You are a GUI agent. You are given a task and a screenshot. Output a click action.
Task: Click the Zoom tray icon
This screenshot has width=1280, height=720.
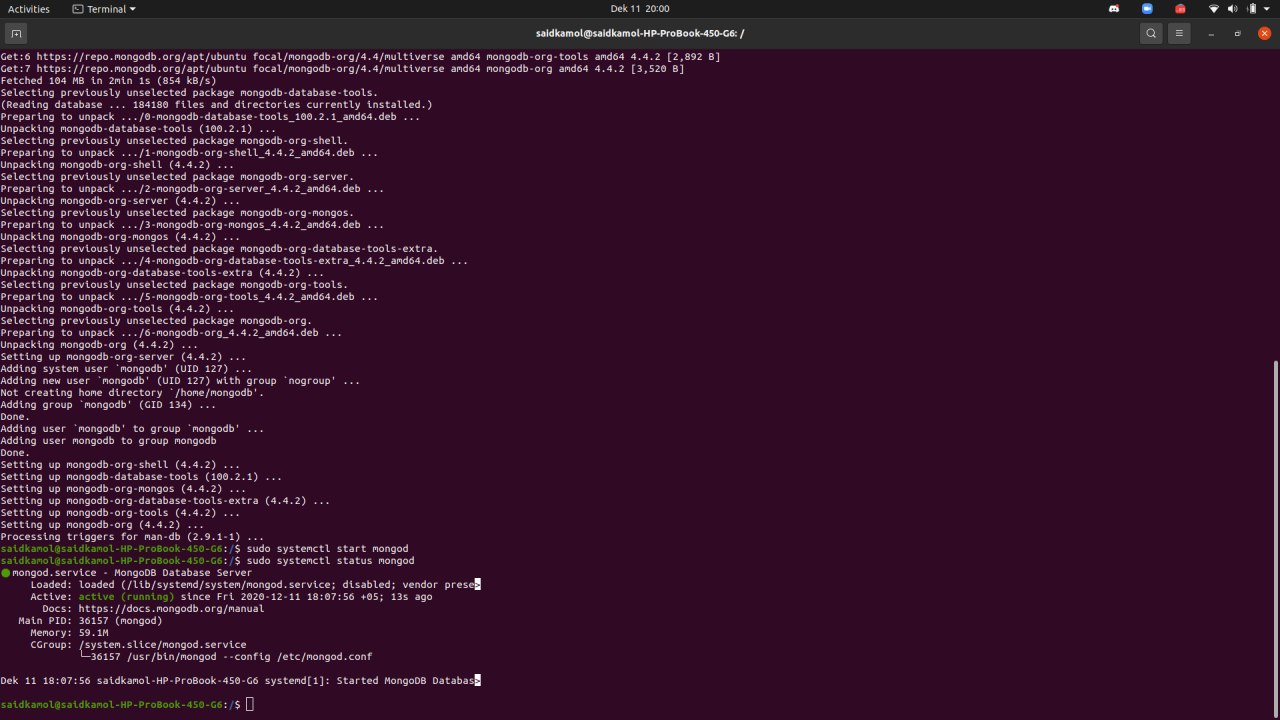(x=1147, y=9)
